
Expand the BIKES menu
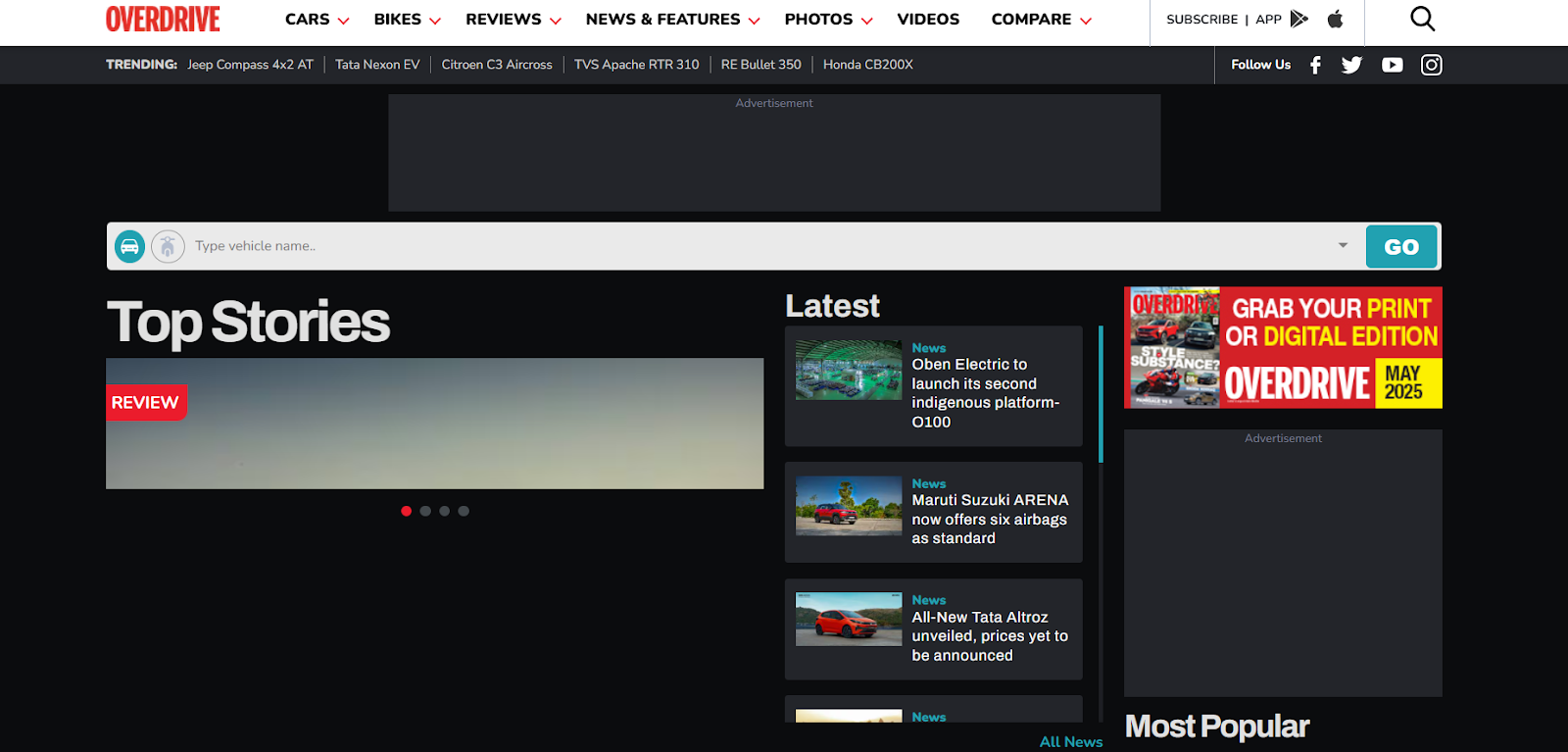pyautogui.click(x=407, y=20)
